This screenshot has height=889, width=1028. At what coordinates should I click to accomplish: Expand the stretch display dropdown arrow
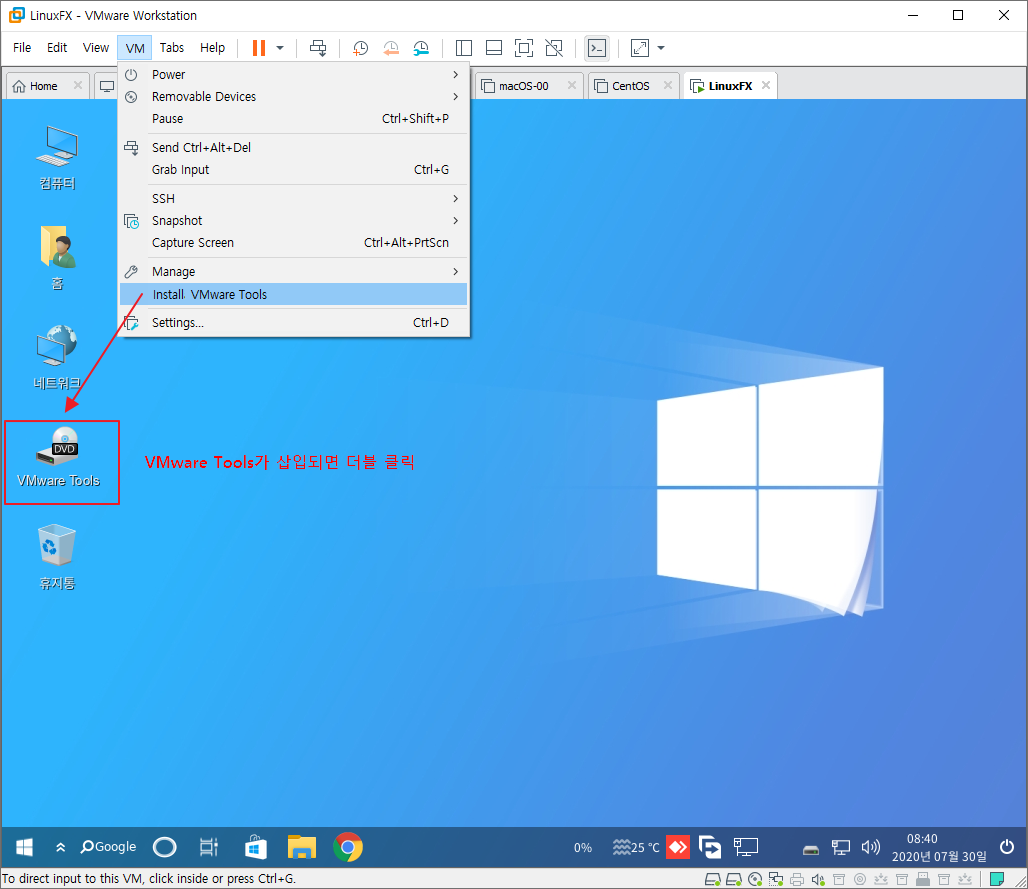661,48
